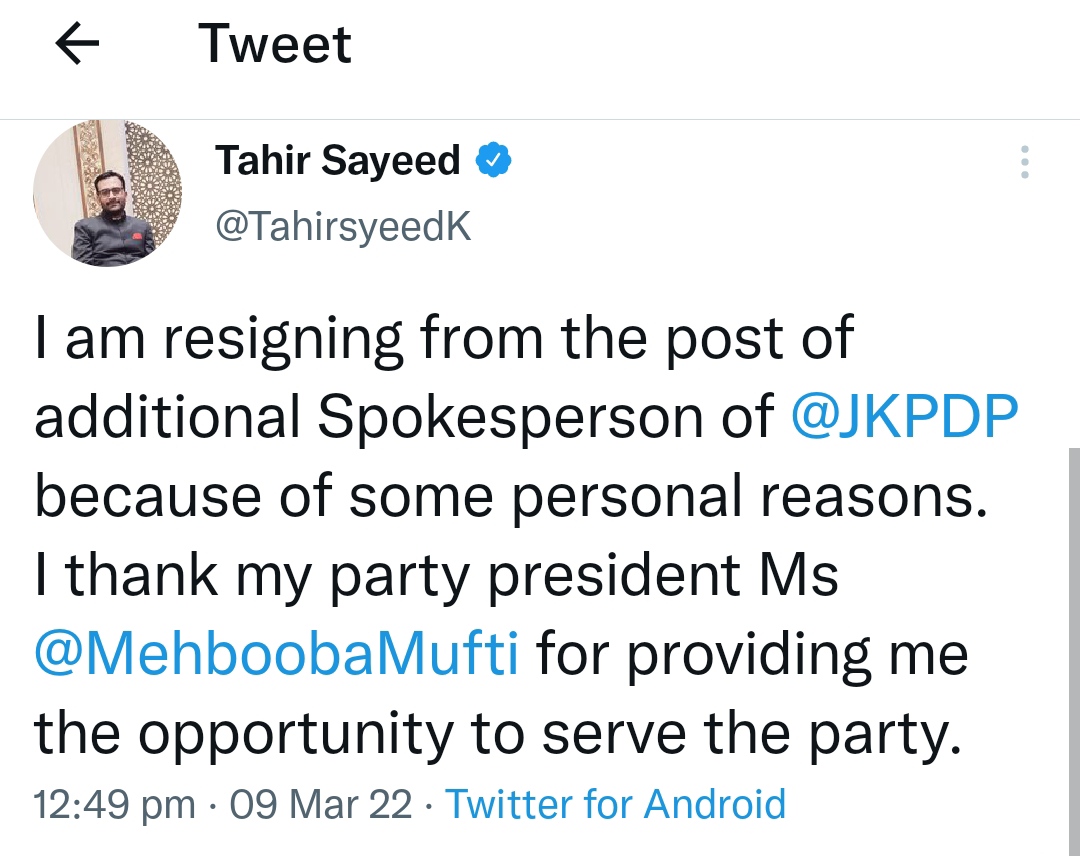Screen dimensions: 1080x856
Task: Click the display name Tahir Sayeed
Action: click(x=338, y=160)
